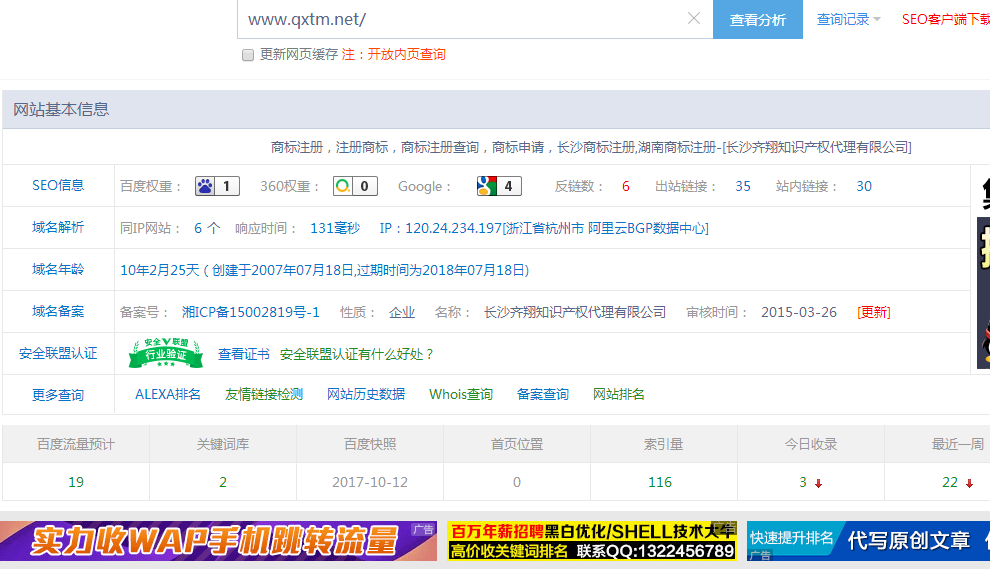Click the 最近一周 value 22

(x=950, y=482)
